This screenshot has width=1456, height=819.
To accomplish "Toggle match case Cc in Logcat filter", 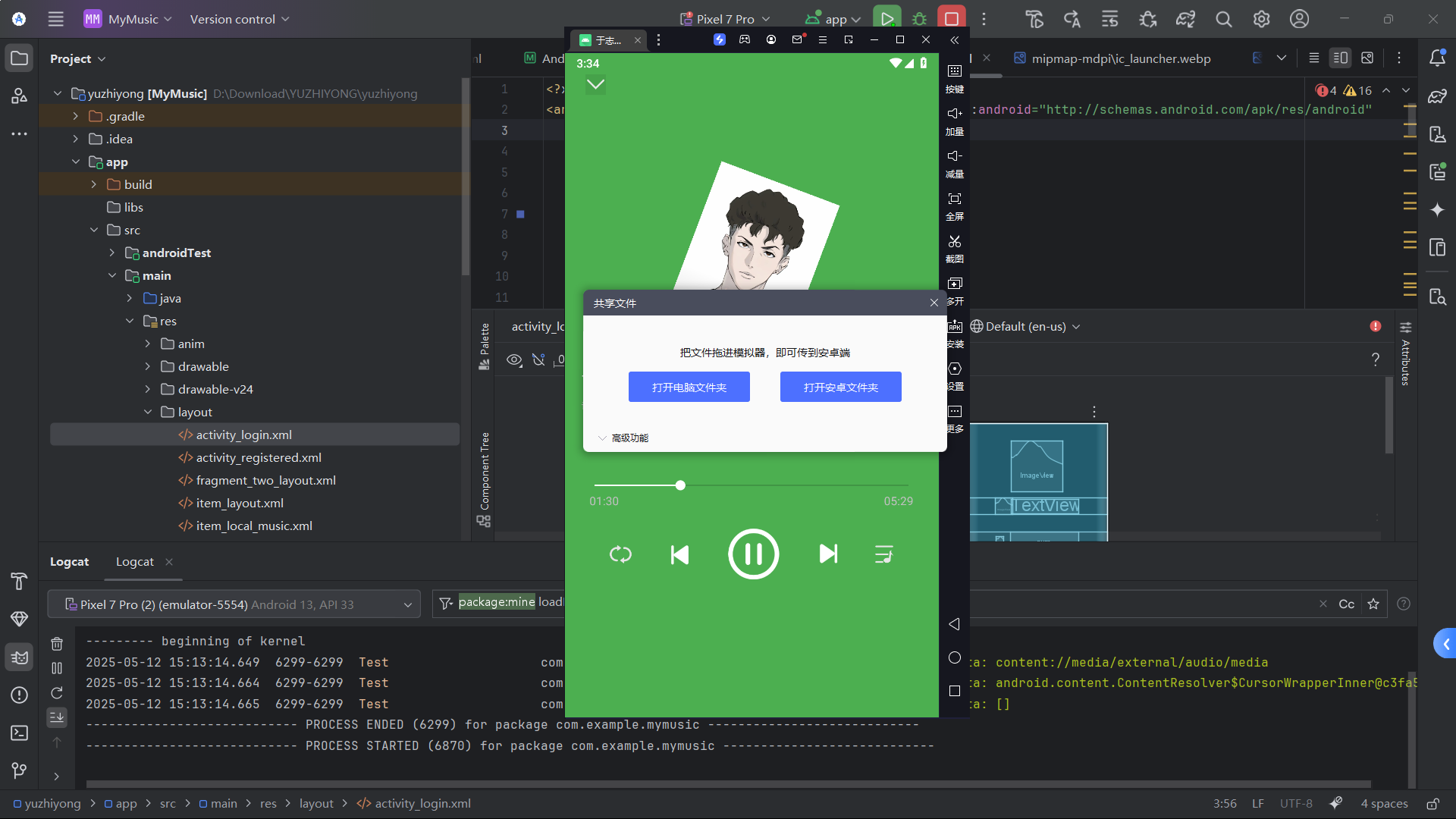I will [x=1346, y=604].
